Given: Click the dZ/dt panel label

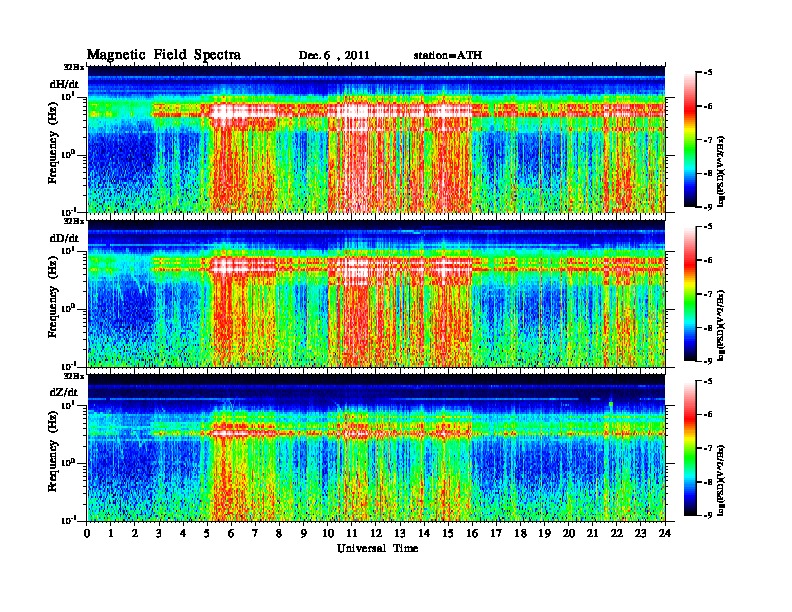Looking at the screenshot, I should [x=64, y=392].
